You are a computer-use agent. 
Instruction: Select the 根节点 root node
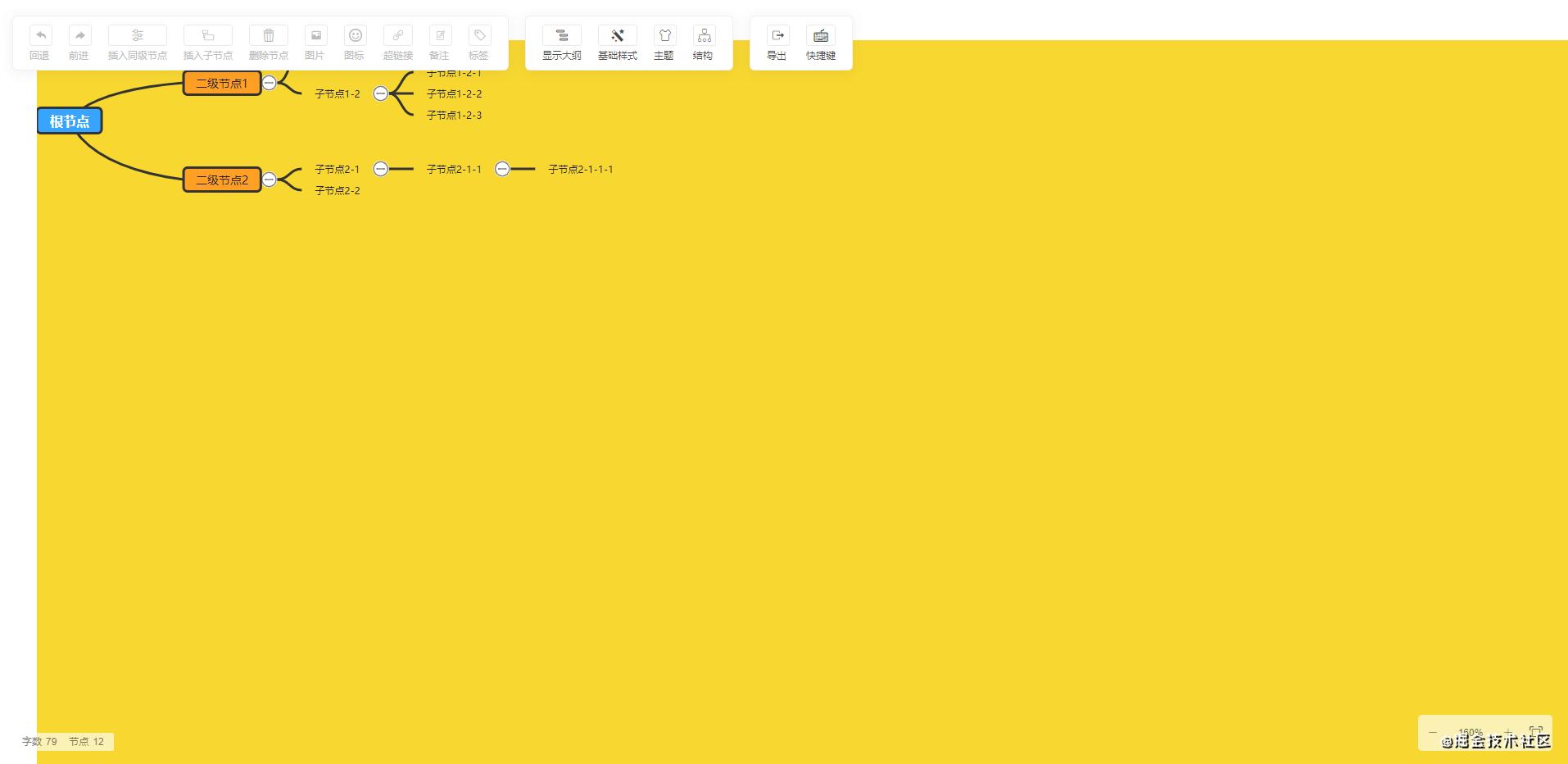pos(70,121)
